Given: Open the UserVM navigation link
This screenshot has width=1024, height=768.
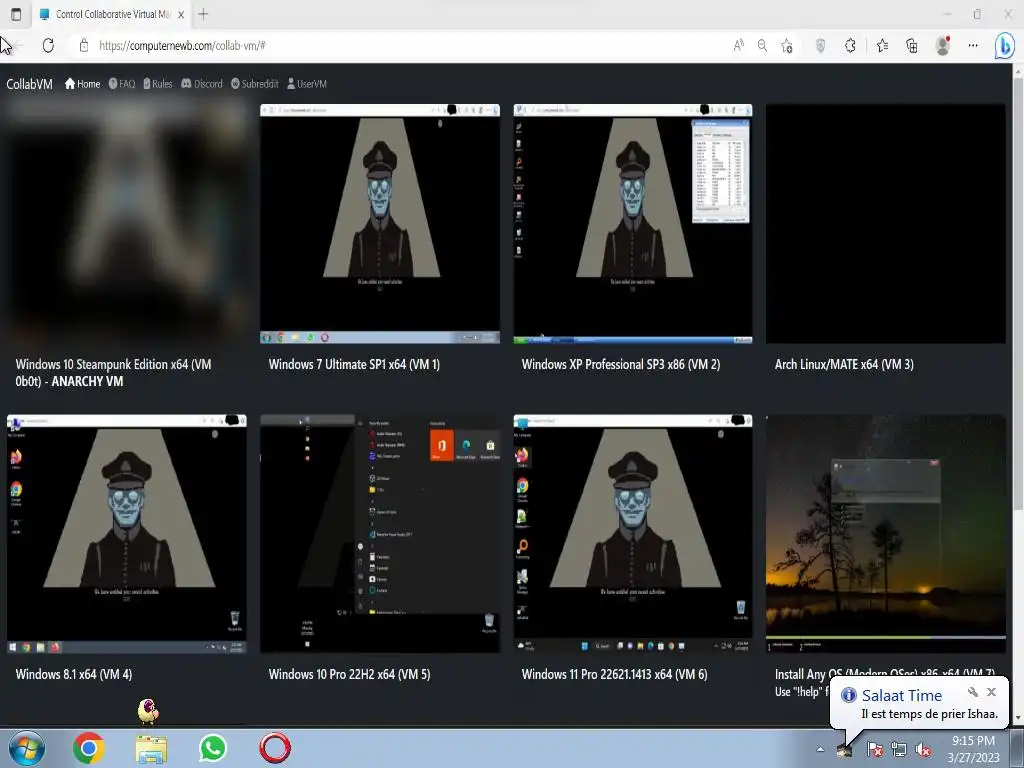Looking at the screenshot, I should [x=307, y=84].
